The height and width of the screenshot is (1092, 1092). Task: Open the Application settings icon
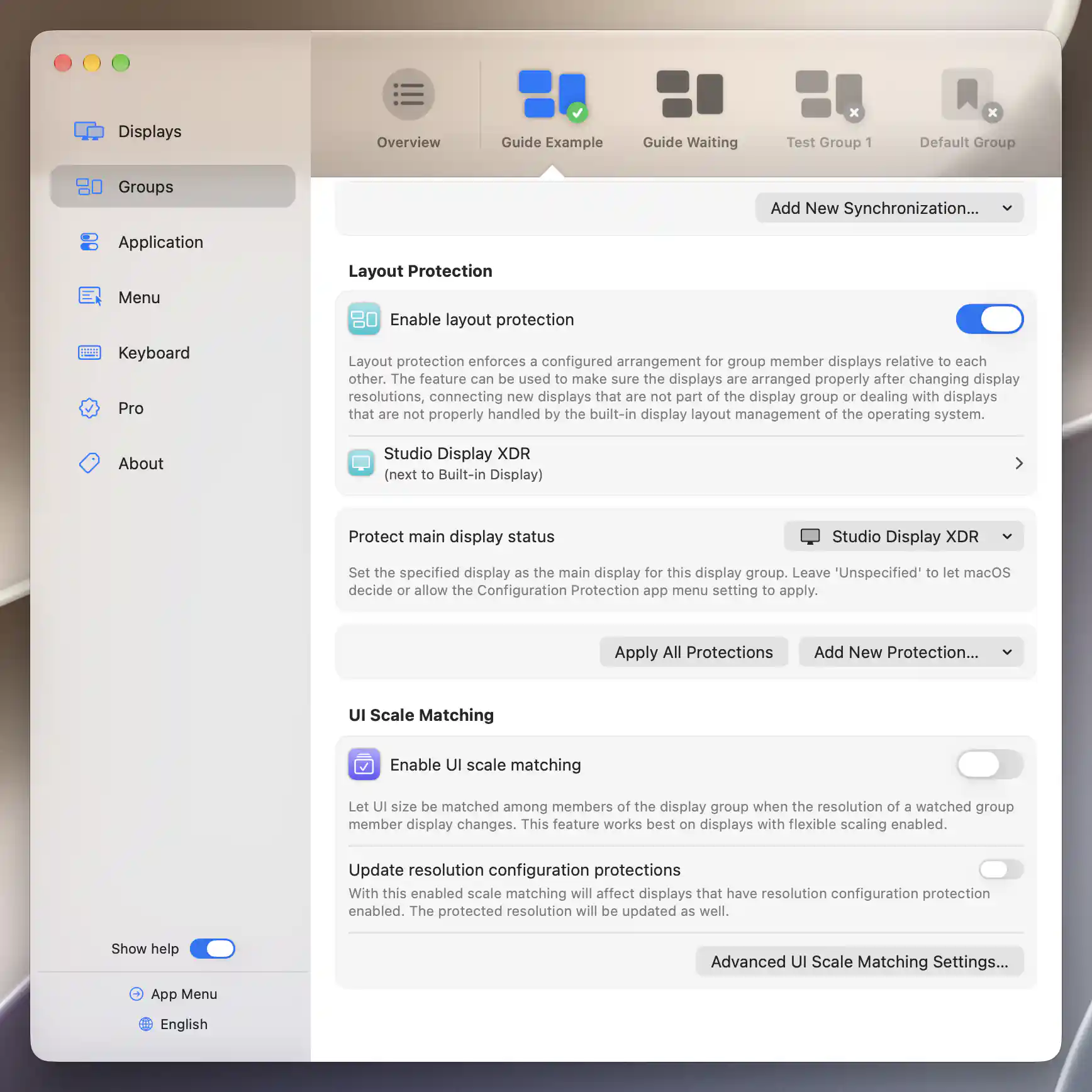point(89,242)
